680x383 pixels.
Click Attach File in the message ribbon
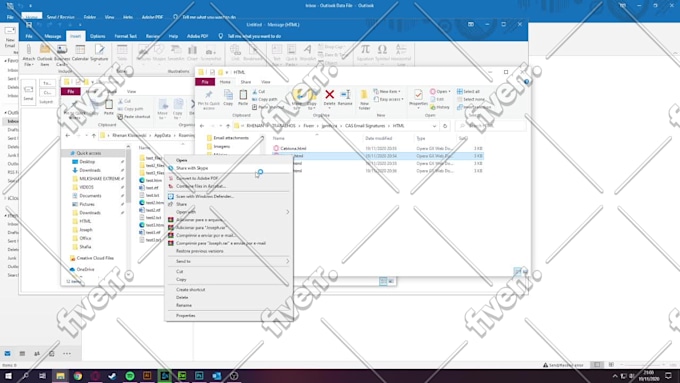click(x=29, y=55)
